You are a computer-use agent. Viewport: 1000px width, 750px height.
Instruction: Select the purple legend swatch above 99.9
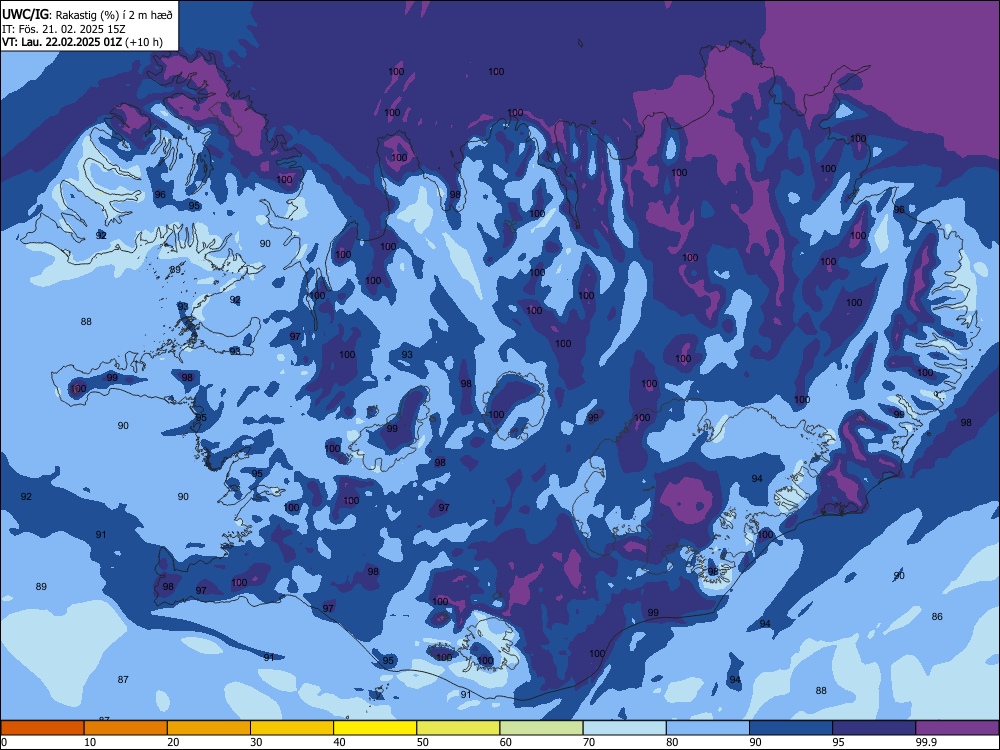tap(957, 728)
